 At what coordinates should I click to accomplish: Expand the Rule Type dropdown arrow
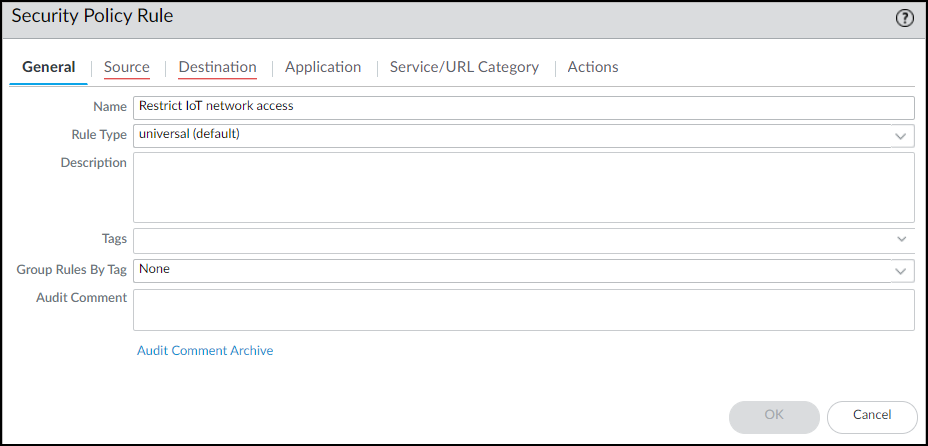[x=901, y=136]
